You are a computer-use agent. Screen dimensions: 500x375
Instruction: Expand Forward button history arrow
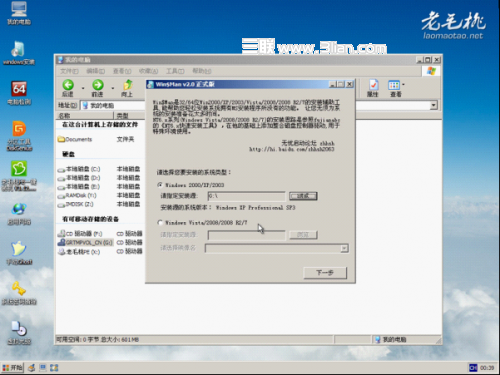click(x=113, y=88)
